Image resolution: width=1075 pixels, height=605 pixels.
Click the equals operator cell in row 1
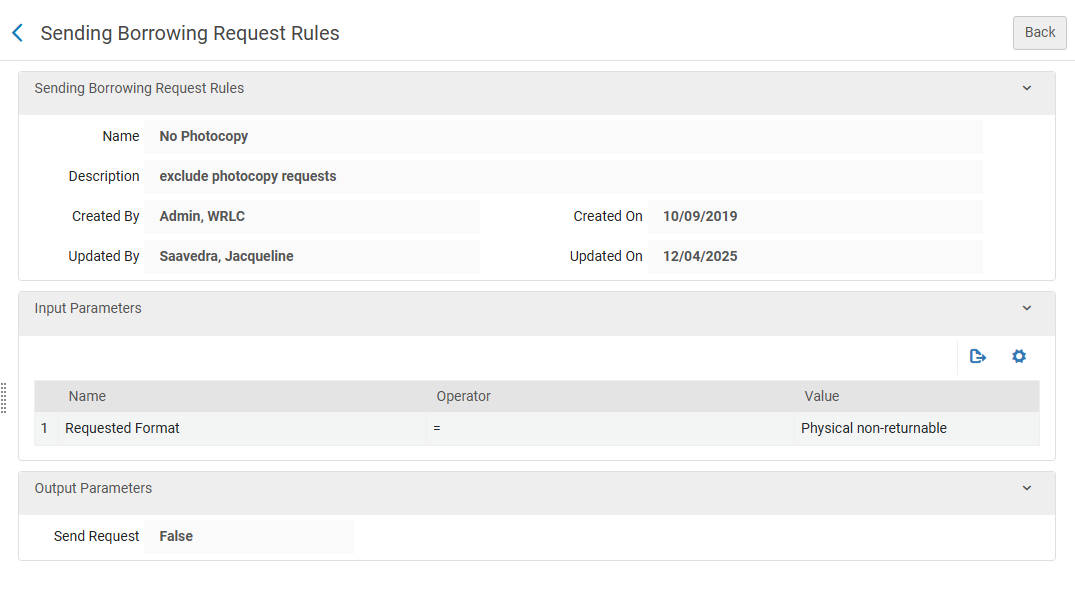coord(610,428)
